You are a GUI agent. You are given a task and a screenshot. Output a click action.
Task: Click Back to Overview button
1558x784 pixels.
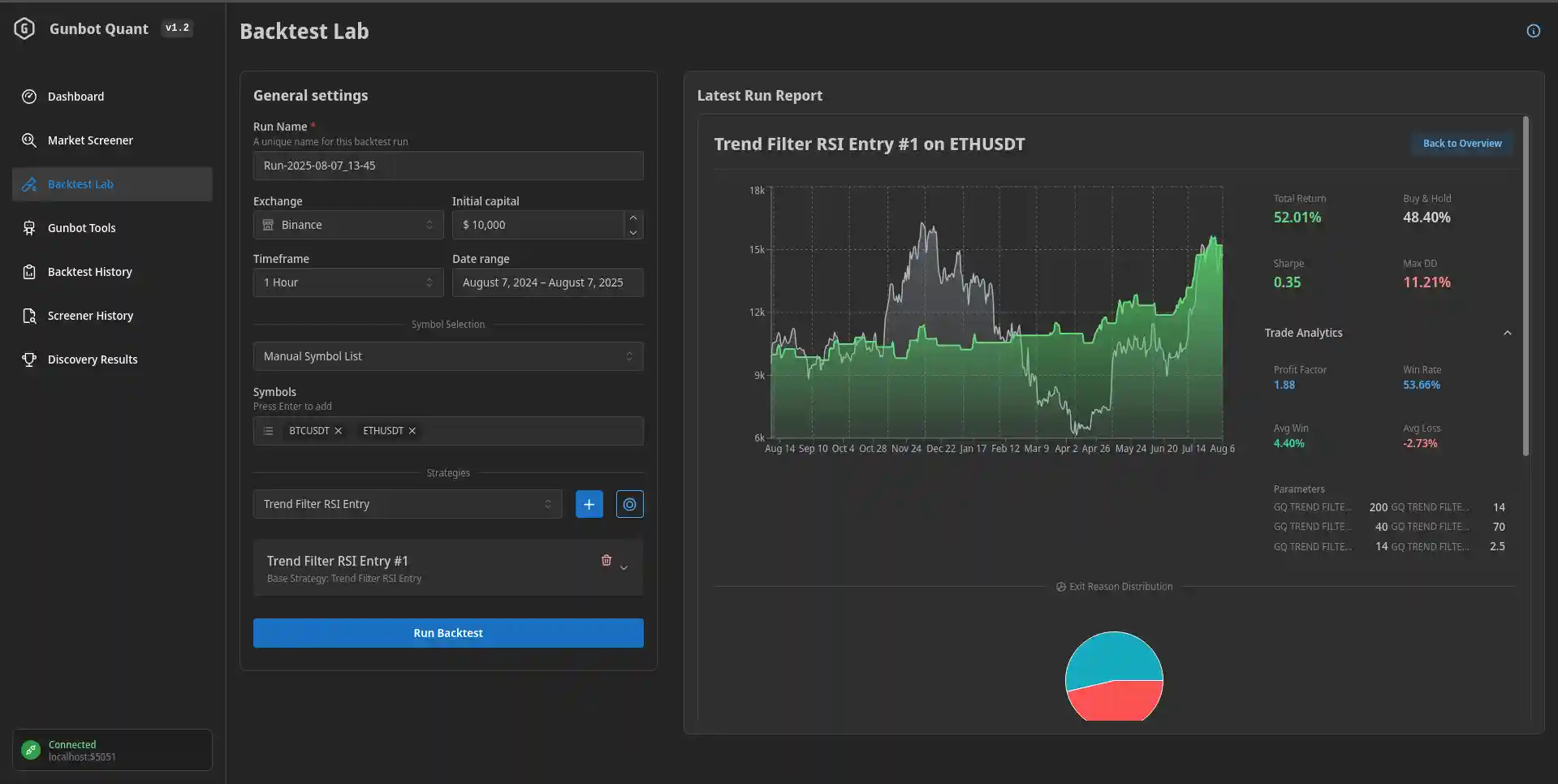point(1461,144)
